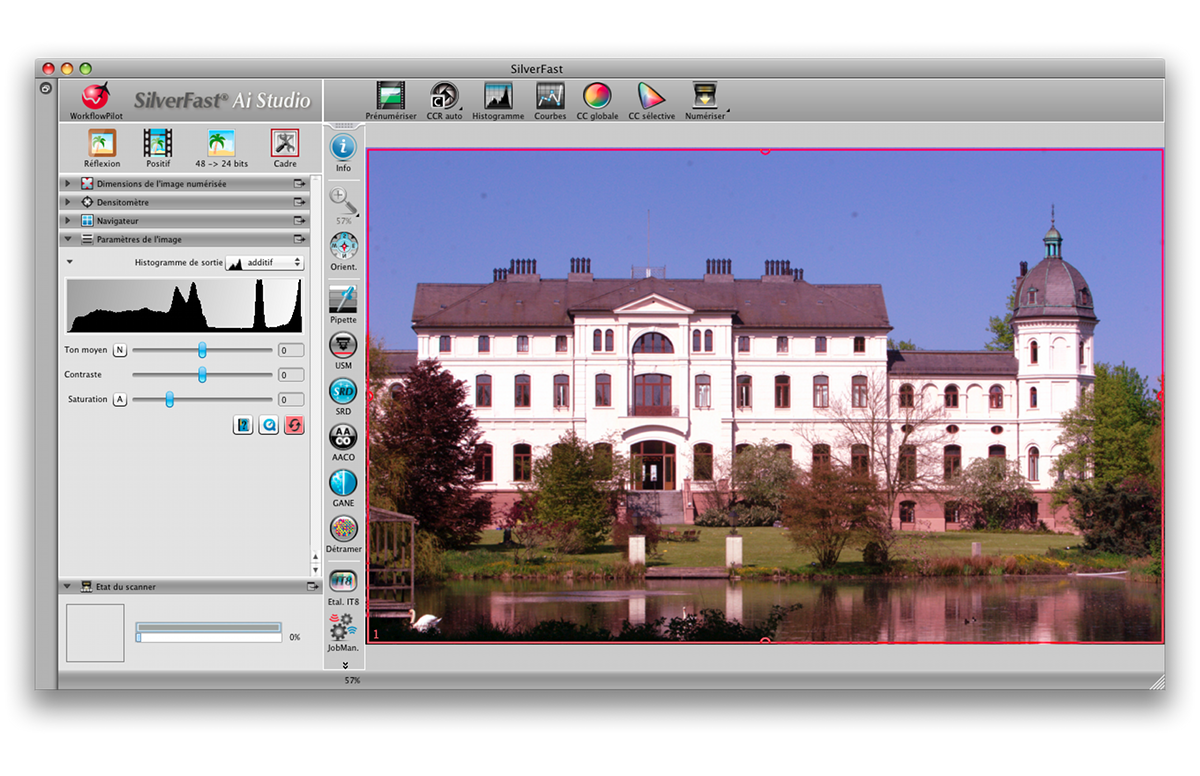The height and width of the screenshot is (776, 1200).
Task: Expand the Densitomètre panel
Action: [x=68, y=202]
